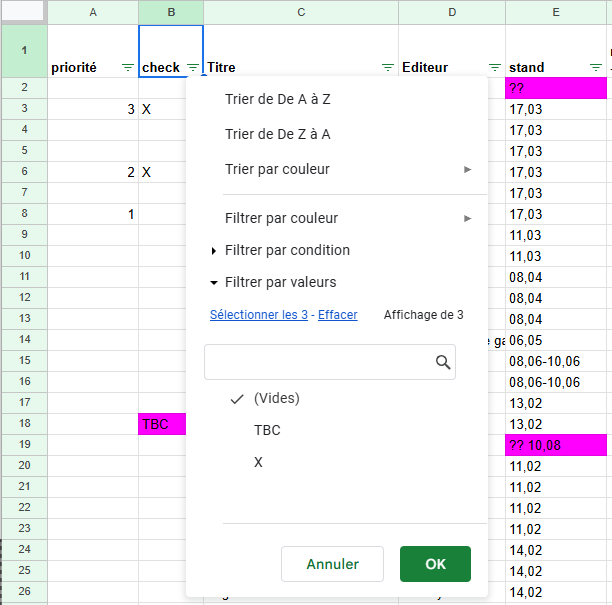Click the Effacer link
This screenshot has width=612, height=605.
click(x=337, y=314)
